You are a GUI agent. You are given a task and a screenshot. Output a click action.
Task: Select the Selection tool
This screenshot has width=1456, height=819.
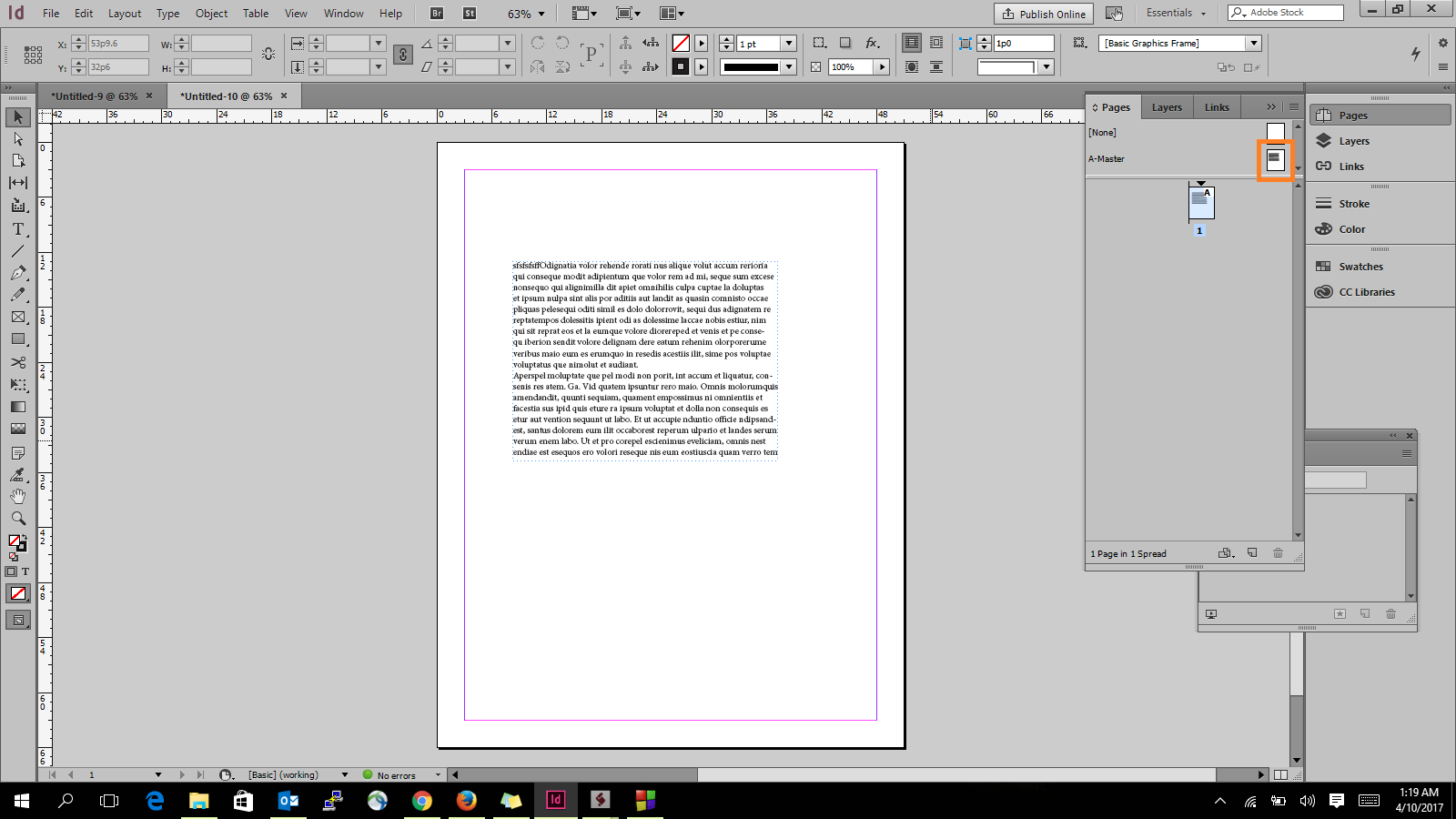click(17, 116)
